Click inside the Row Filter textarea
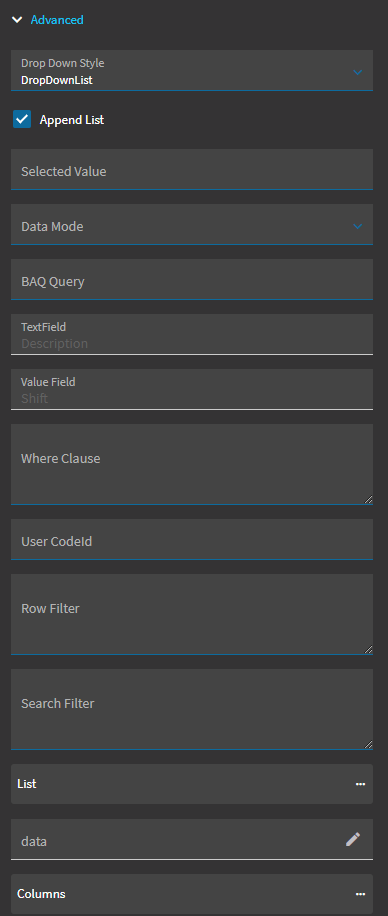 (x=192, y=614)
